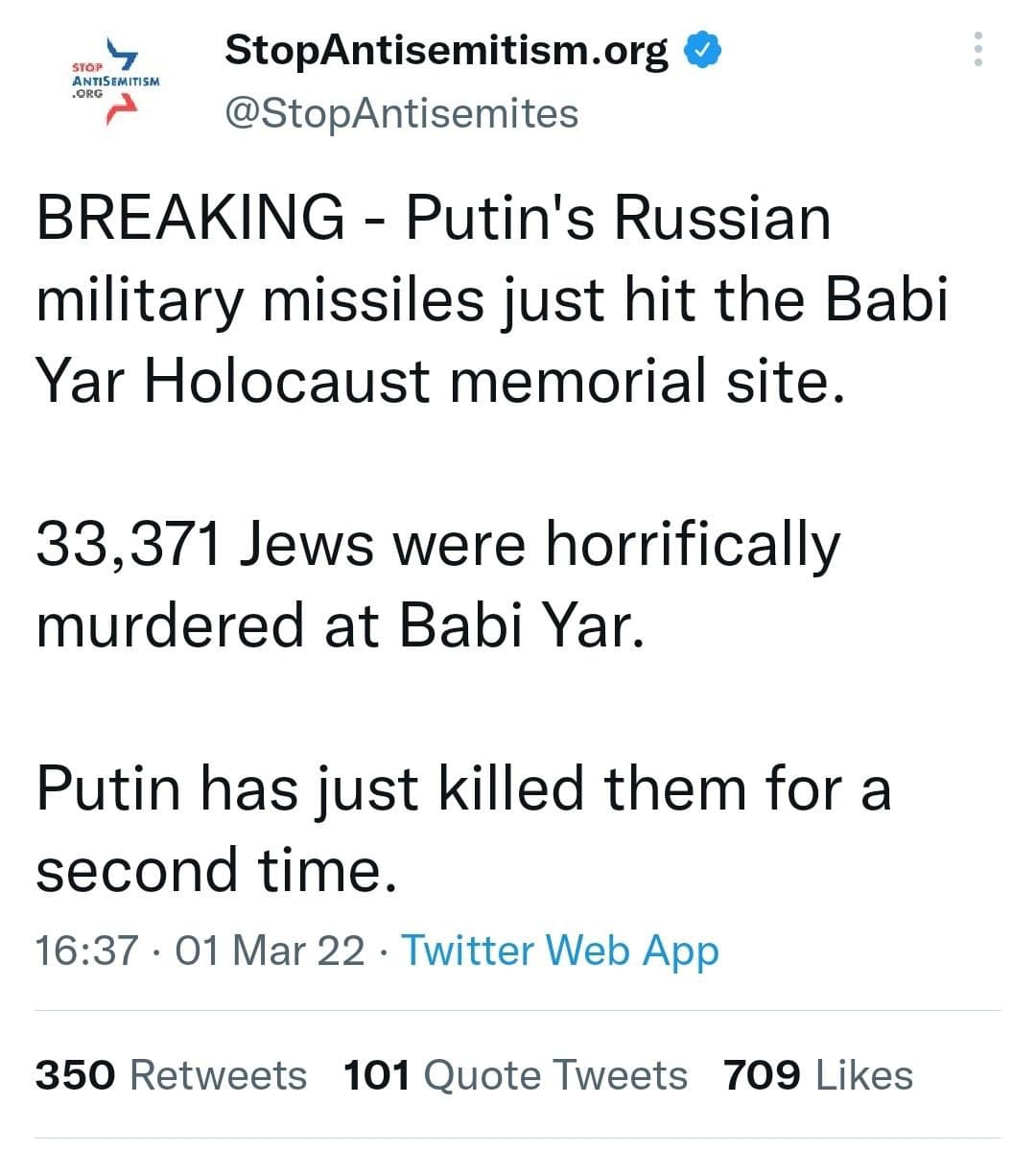Visit the @StopAntisemites handle

tap(401, 113)
